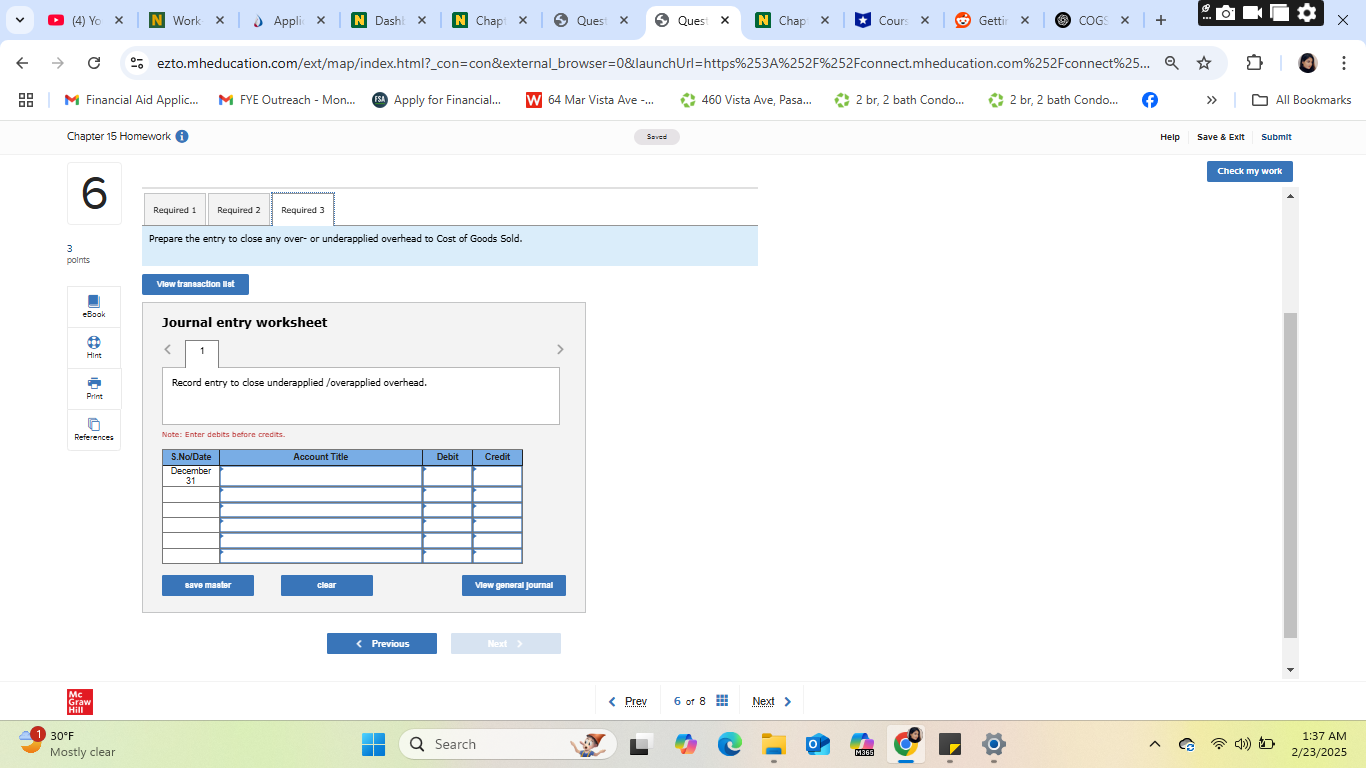1366x768 pixels.
Task: Select journal entry tab 1
Action: 202,352
